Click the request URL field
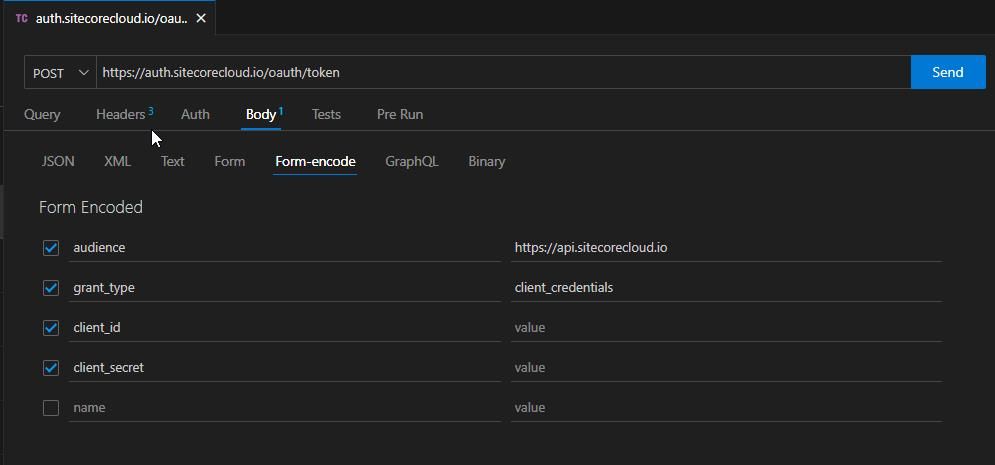The height and width of the screenshot is (465, 995). tap(503, 73)
